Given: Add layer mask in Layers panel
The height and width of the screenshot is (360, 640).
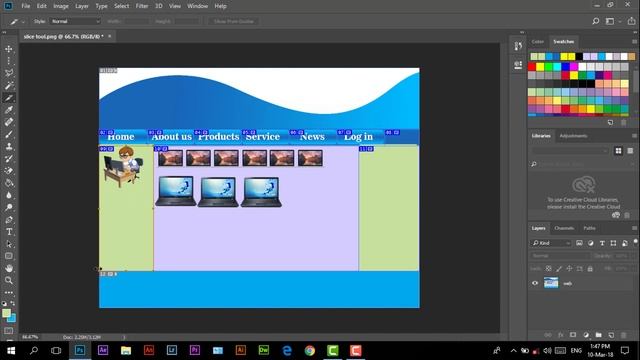Looking at the screenshot, I should pyautogui.click(x=573, y=335).
